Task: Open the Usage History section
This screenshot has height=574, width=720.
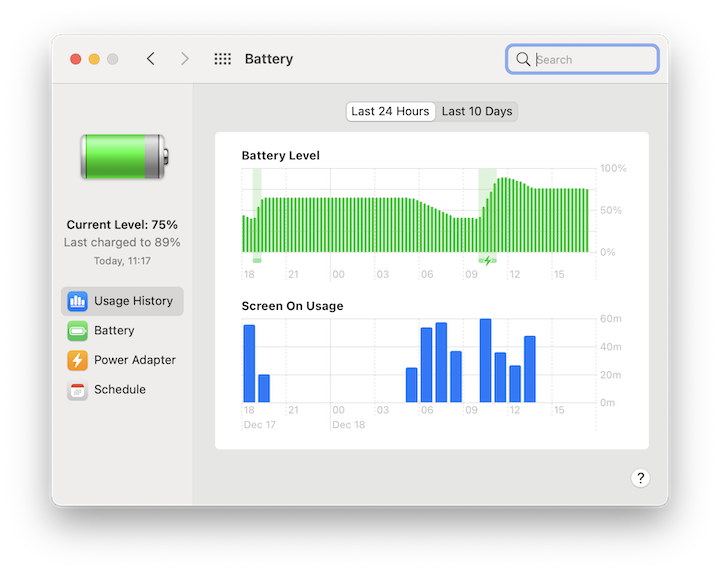Action: [x=122, y=301]
